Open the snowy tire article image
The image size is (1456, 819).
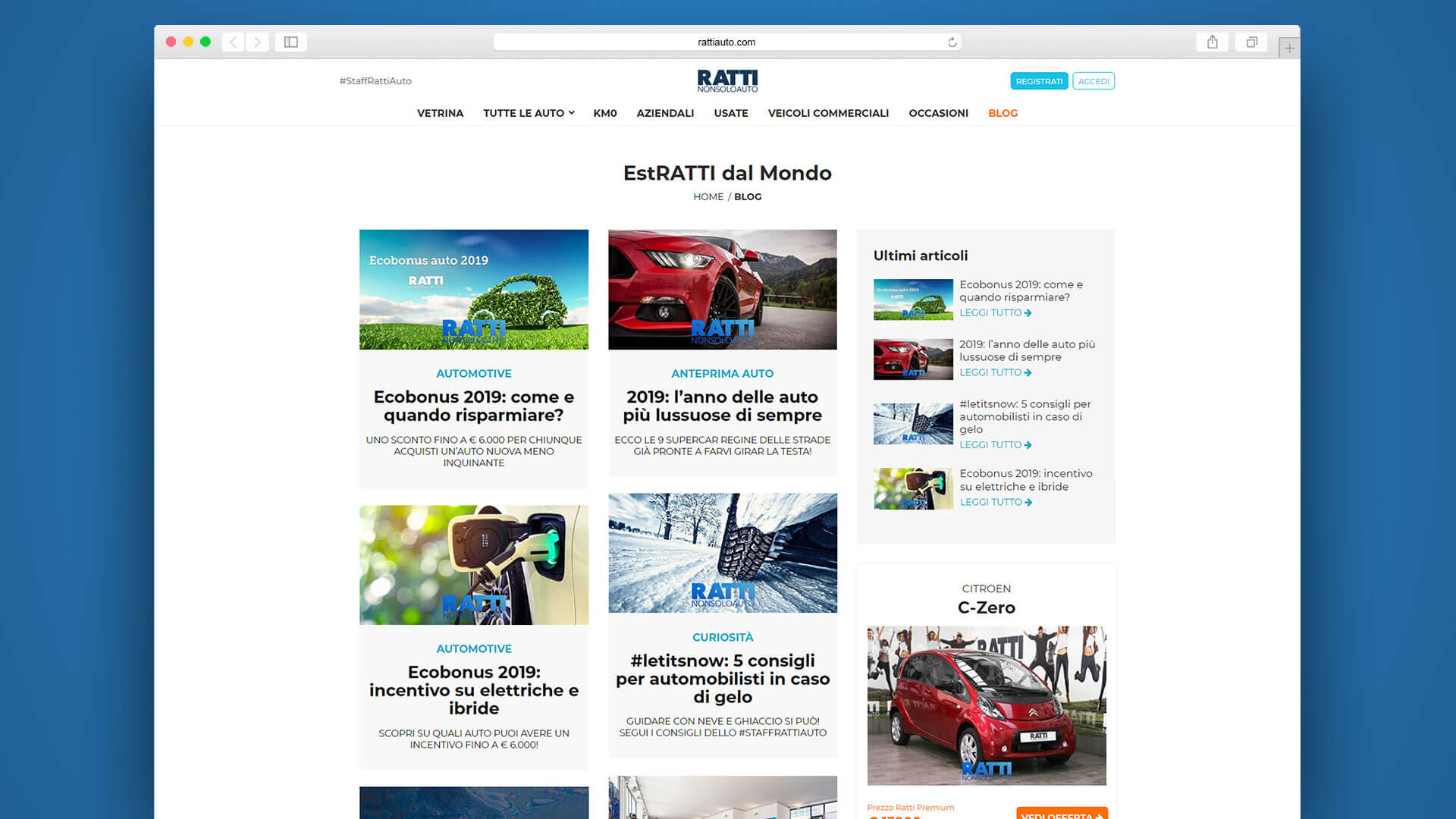click(x=723, y=553)
